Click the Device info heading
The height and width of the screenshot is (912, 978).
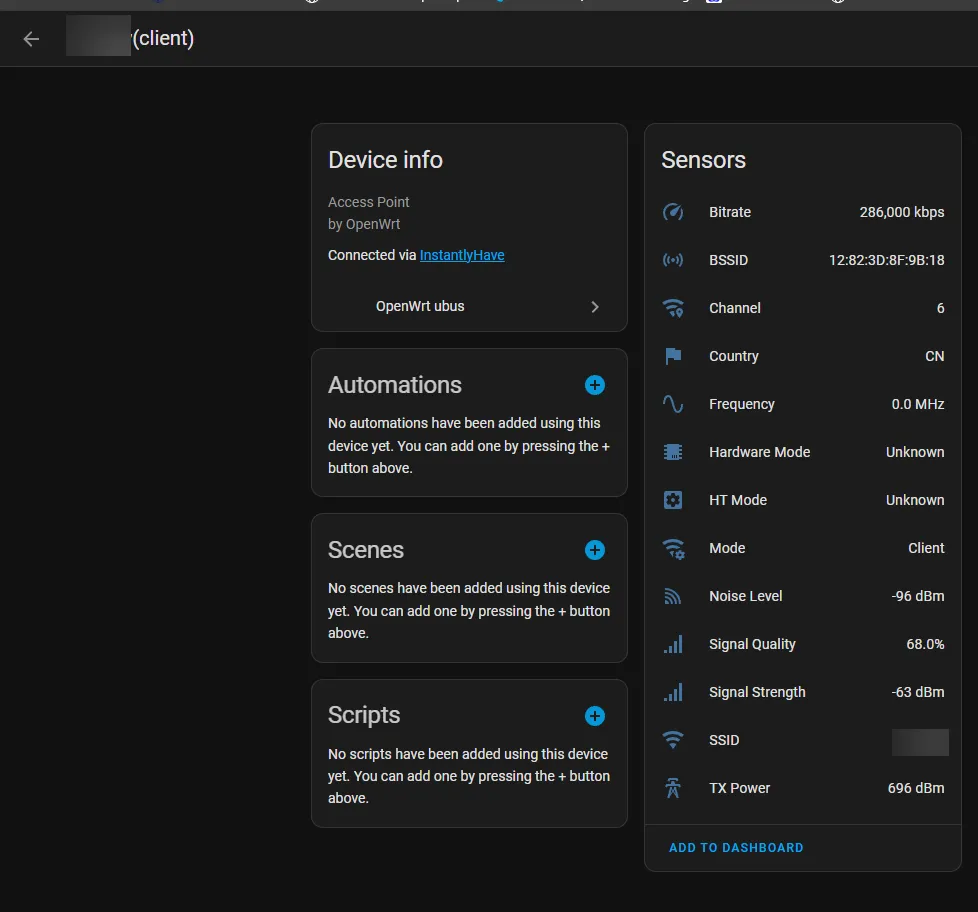(x=385, y=160)
